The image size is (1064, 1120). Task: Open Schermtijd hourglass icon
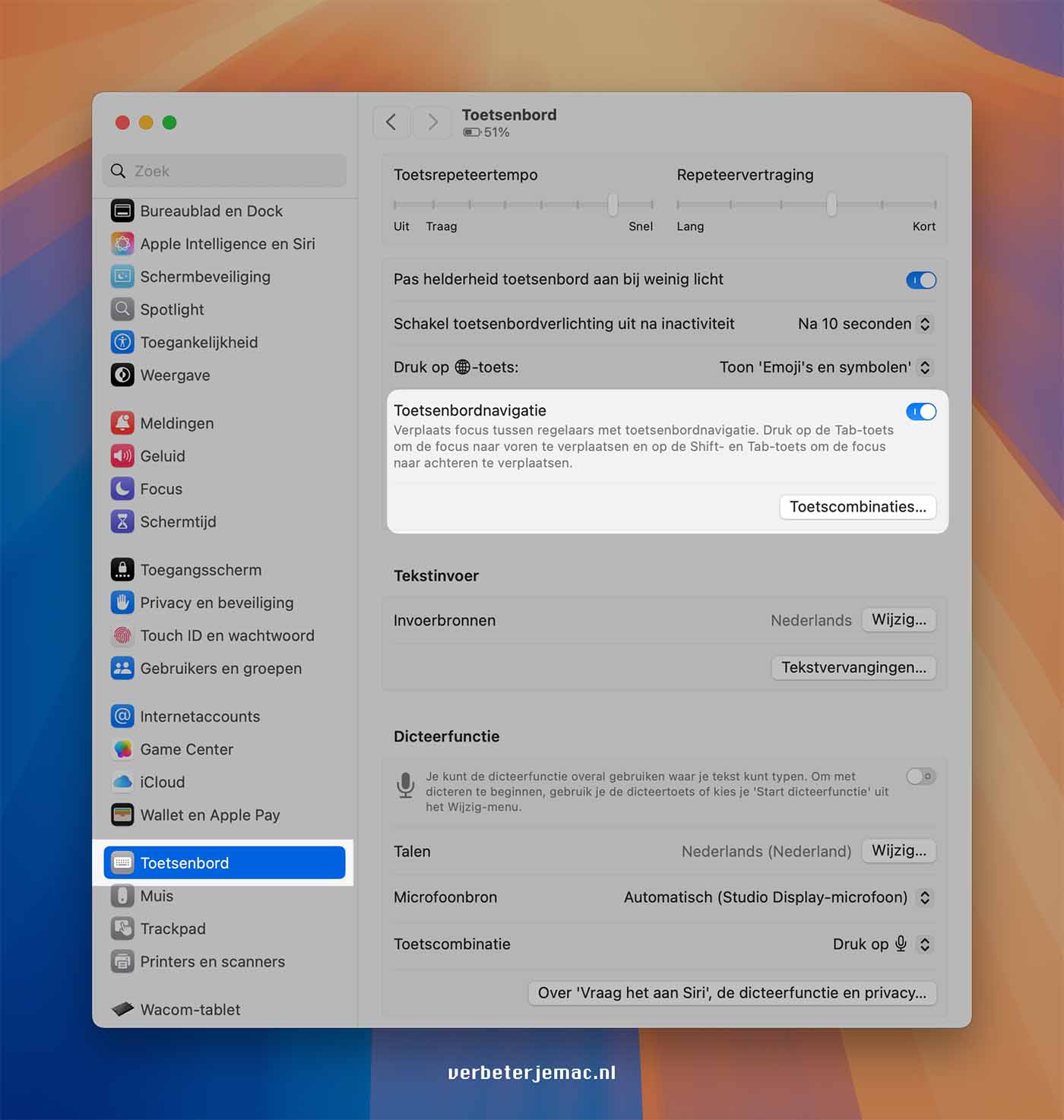tap(122, 522)
